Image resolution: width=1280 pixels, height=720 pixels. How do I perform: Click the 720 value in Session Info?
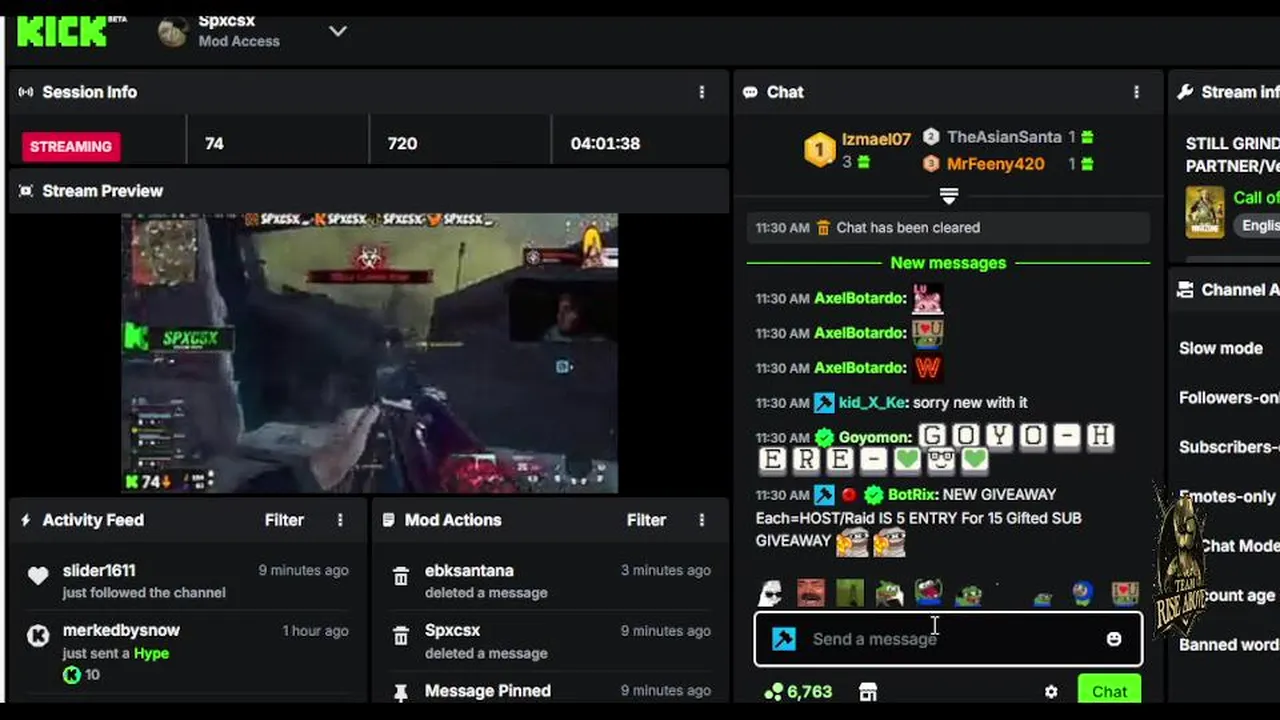(402, 143)
